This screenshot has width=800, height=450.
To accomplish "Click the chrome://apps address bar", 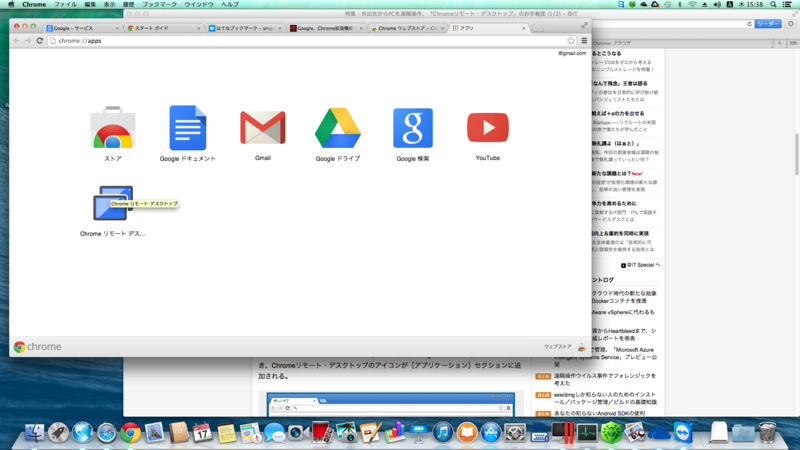I will pos(312,40).
